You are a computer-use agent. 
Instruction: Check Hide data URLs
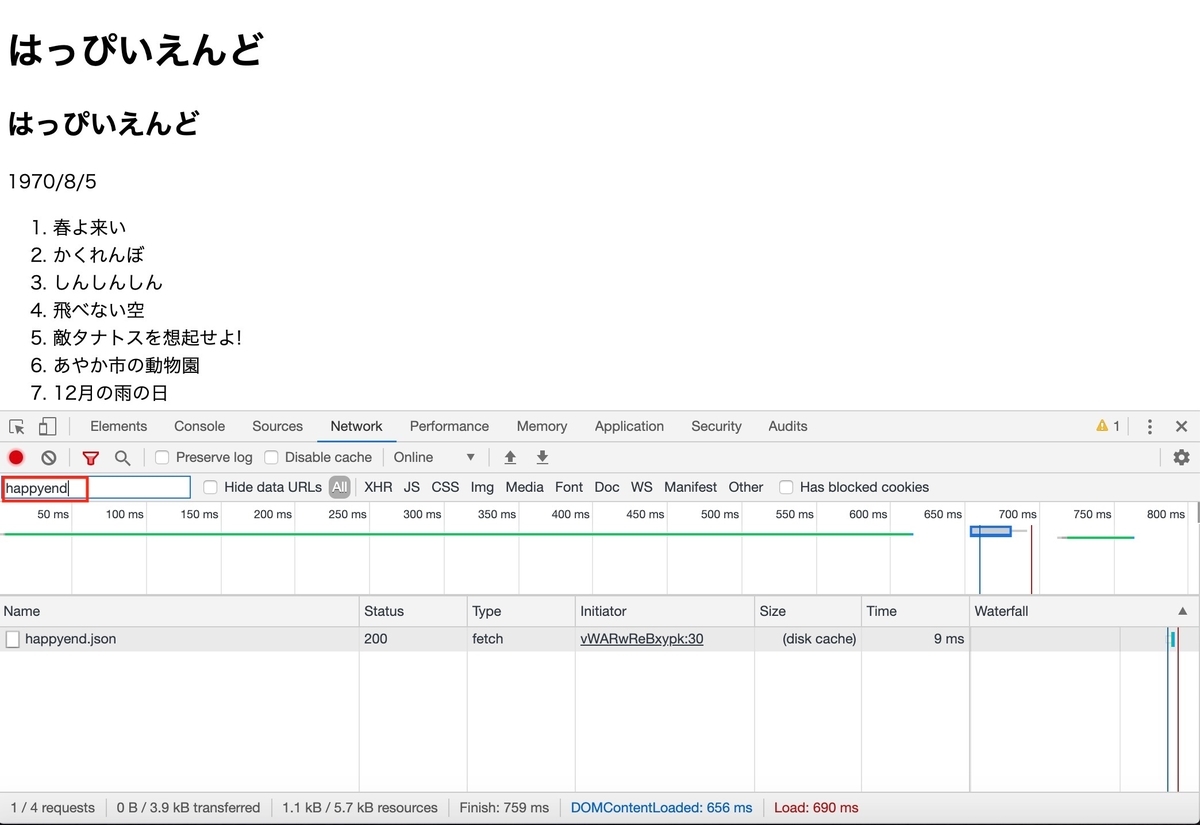click(x=210, y=487)
